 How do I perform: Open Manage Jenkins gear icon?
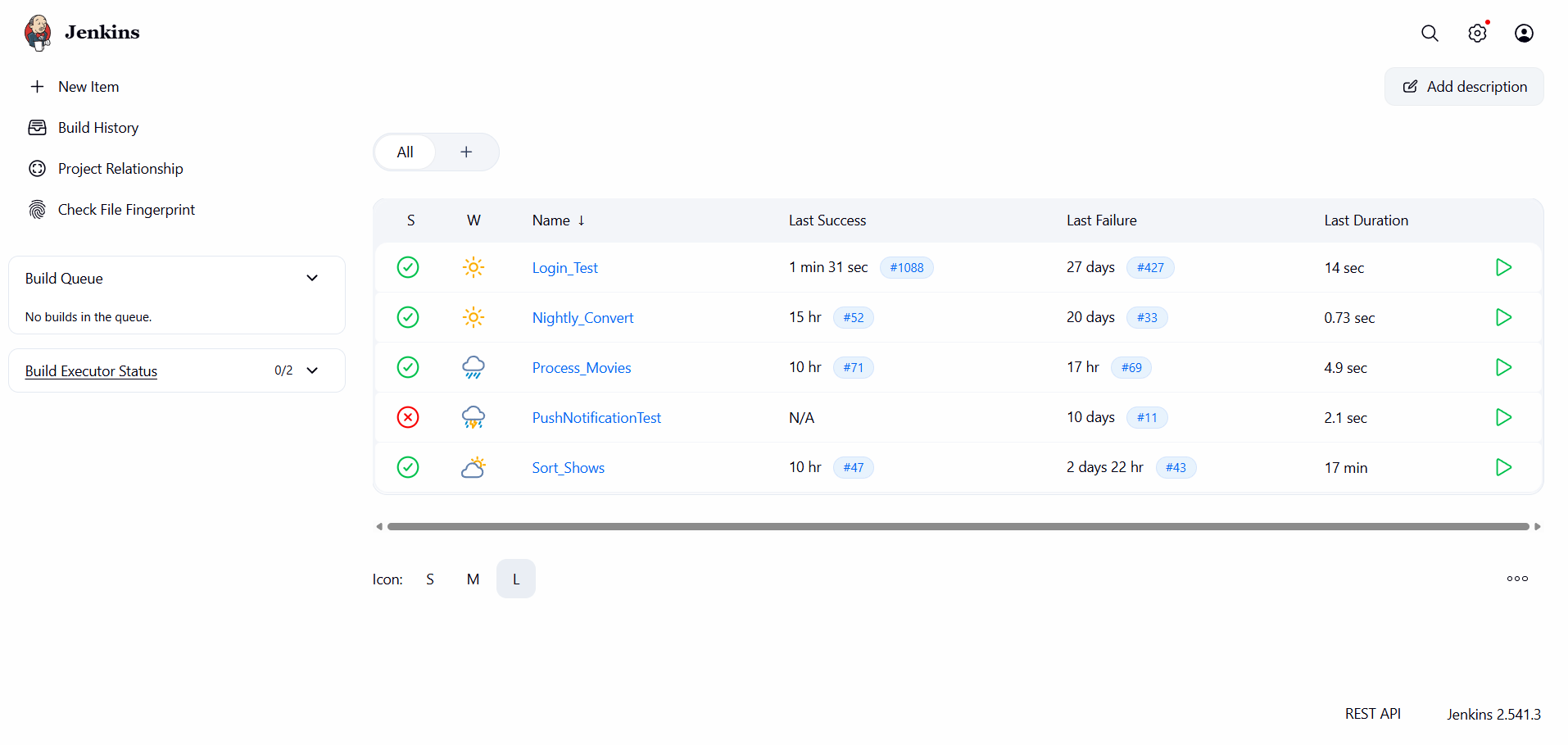click(x=1477, y=33)
